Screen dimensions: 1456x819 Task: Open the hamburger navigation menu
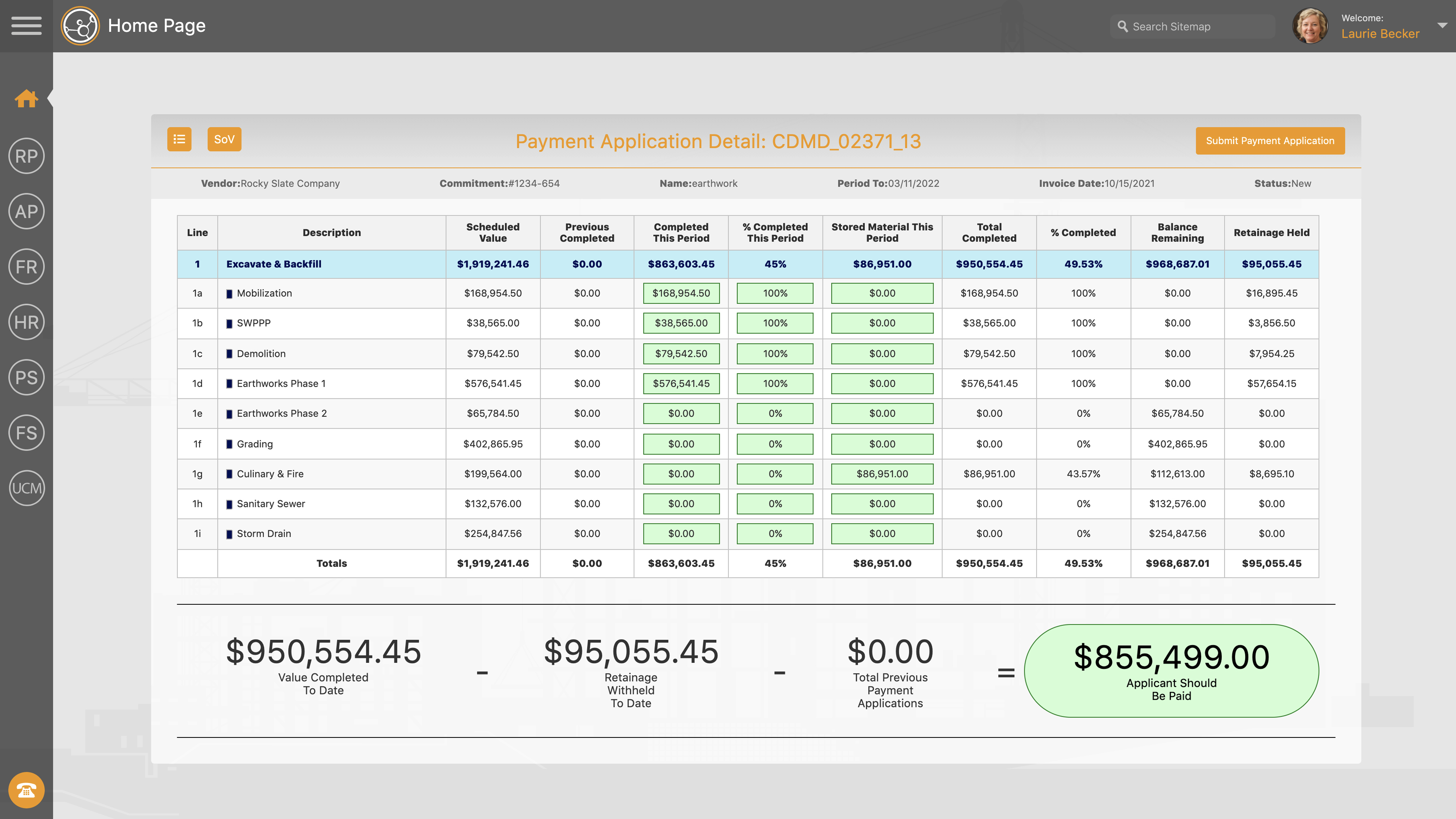click(26, 25)
